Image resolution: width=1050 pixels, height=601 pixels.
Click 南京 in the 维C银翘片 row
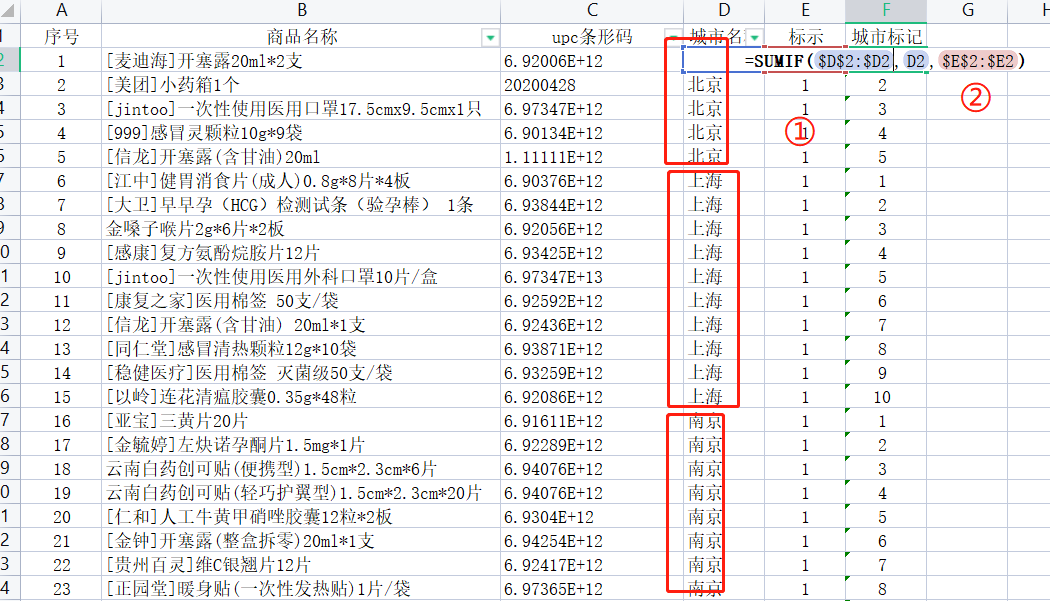point(704,565)
